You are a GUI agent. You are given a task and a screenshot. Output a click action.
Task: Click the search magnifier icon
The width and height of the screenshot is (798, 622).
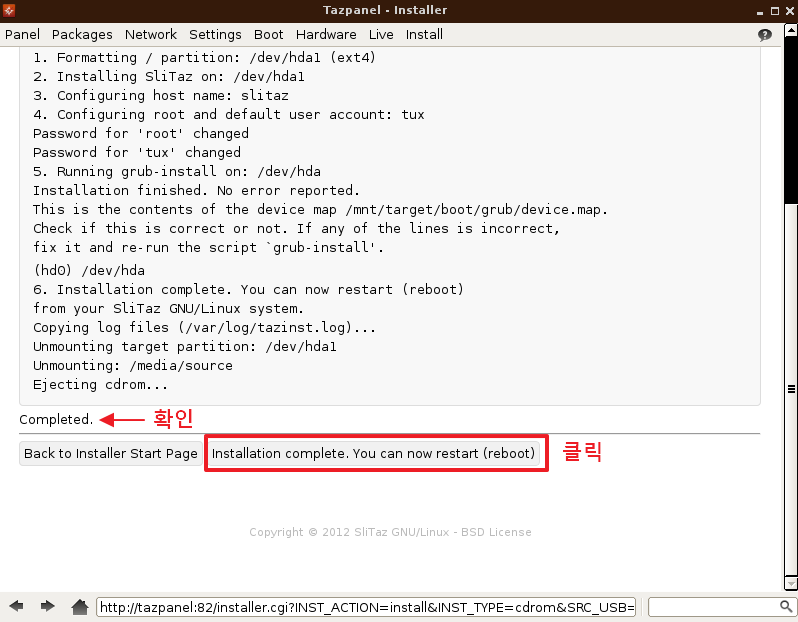(x=786, y=606)
